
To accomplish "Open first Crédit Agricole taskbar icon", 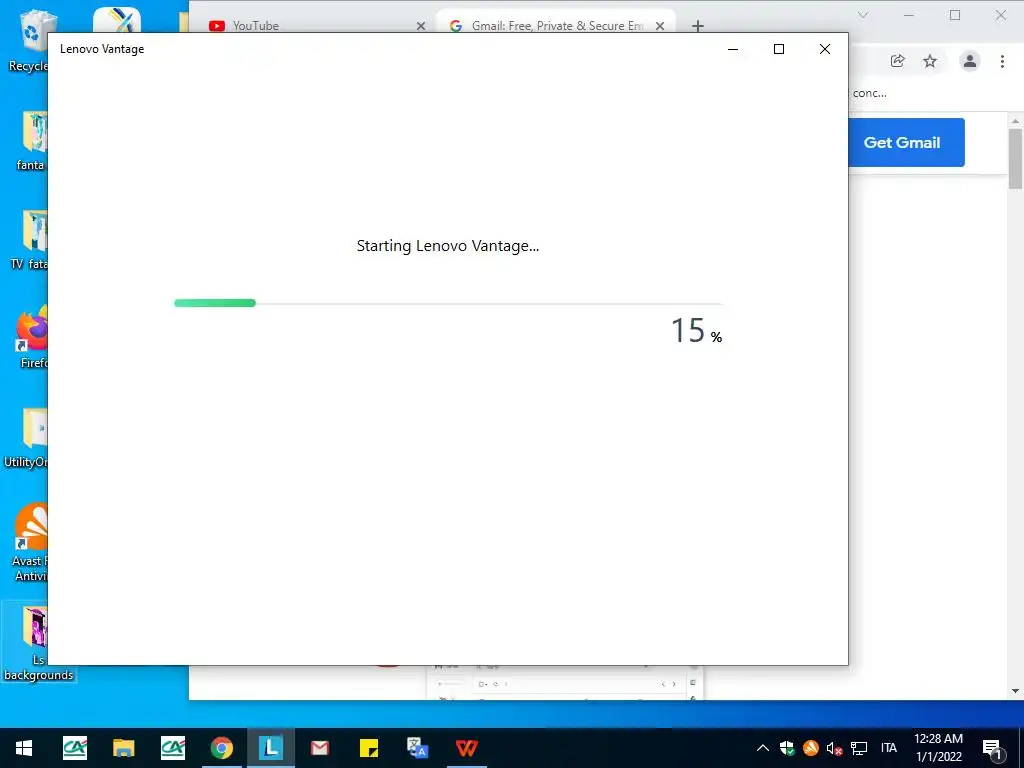I will tap(74, 748).
